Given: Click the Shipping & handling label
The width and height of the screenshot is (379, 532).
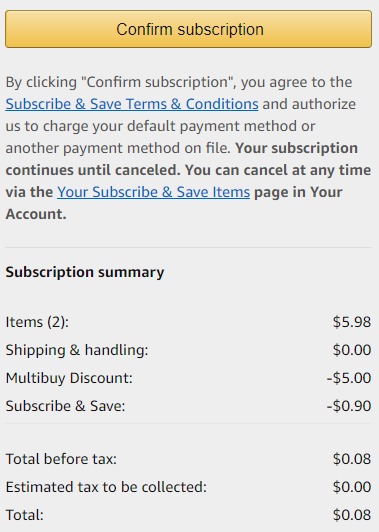Looking at the screenshot, I should pyautogui.click(x=77, y=350).
